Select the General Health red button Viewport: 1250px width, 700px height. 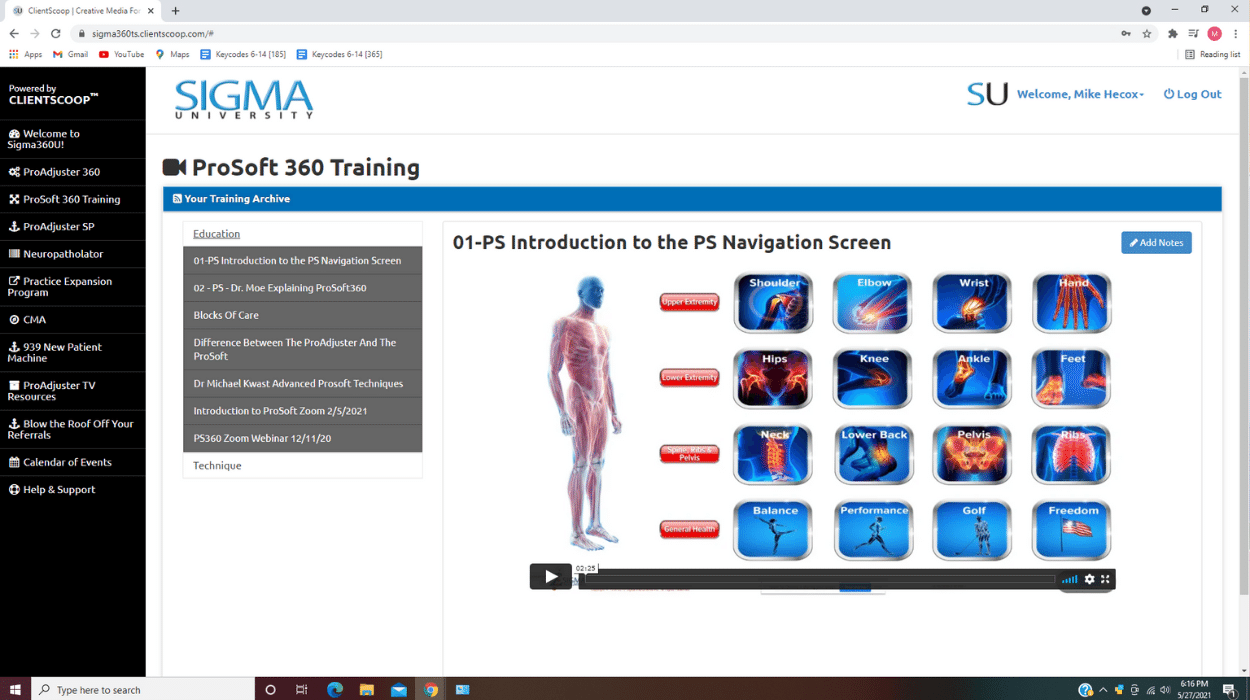pyautogui.click(x=689, y=529)
